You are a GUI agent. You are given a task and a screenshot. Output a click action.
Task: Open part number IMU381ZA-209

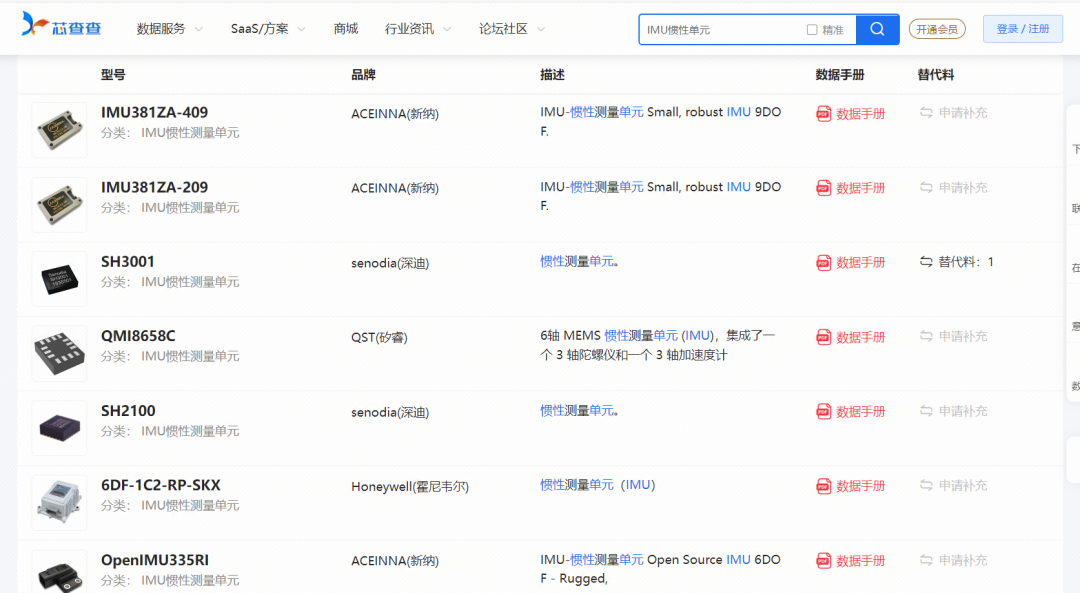(x=154, y=187)
